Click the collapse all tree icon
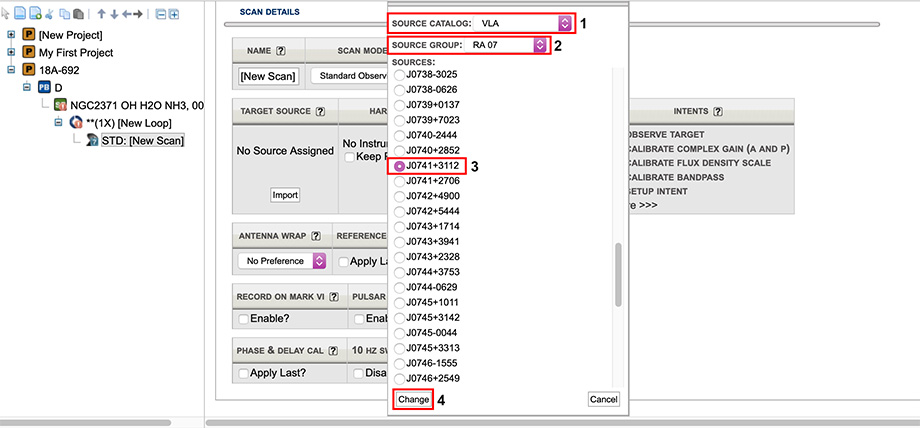 [x=158, y=14]
